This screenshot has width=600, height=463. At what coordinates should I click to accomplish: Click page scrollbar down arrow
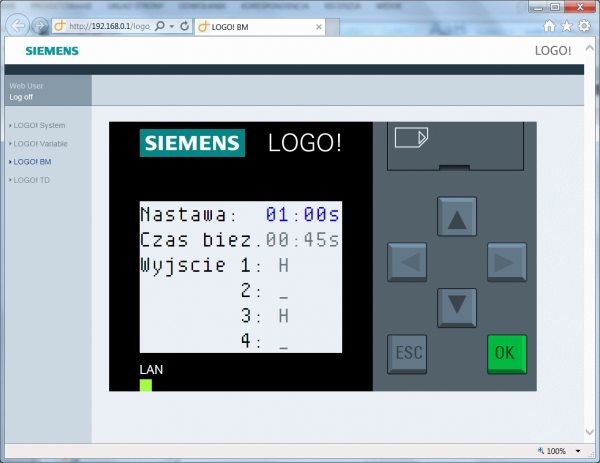pyautogui.click(x=589, y=432)
